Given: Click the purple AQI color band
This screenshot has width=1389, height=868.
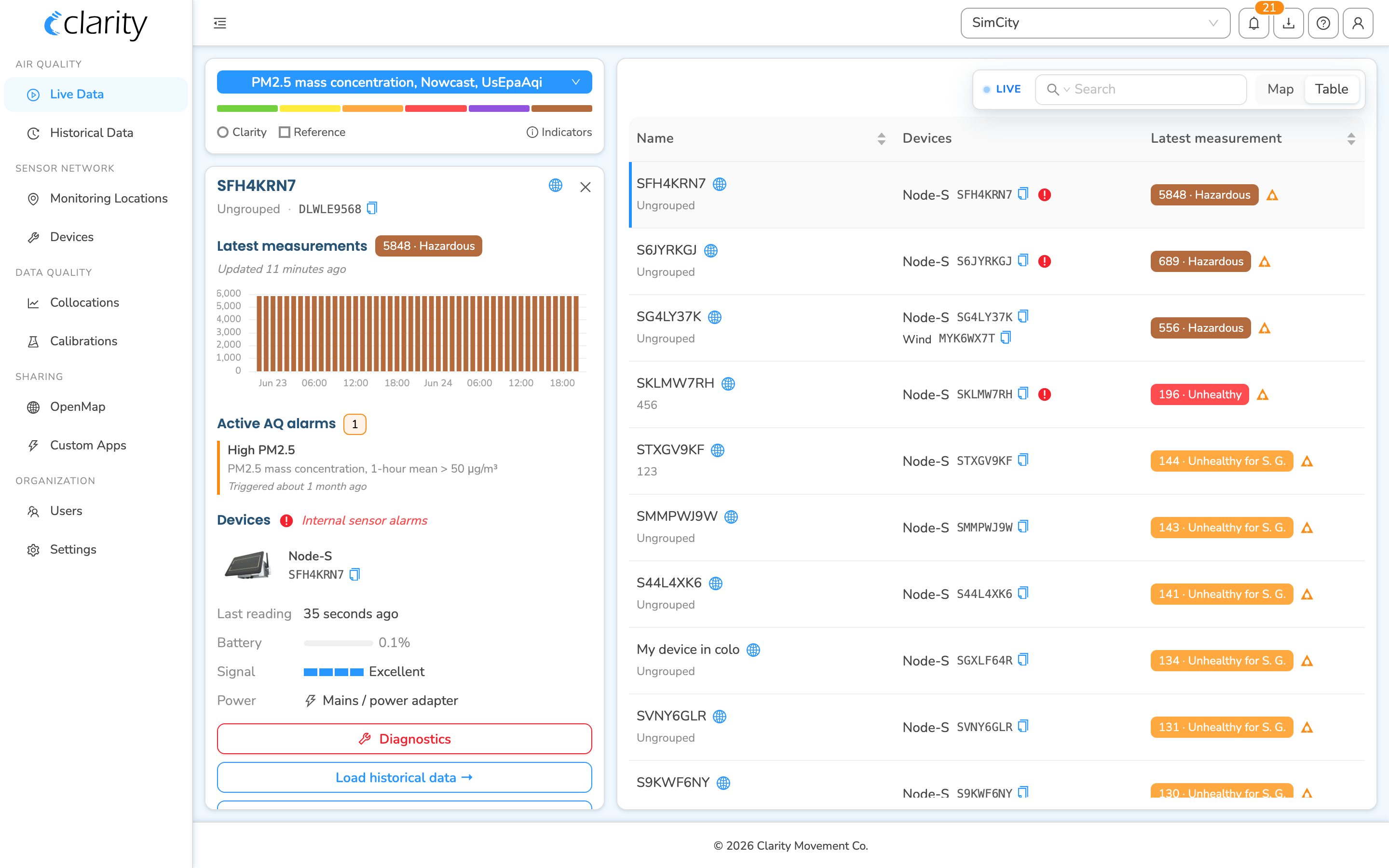Looking at the screenshot, I should (x=499, y=108).
